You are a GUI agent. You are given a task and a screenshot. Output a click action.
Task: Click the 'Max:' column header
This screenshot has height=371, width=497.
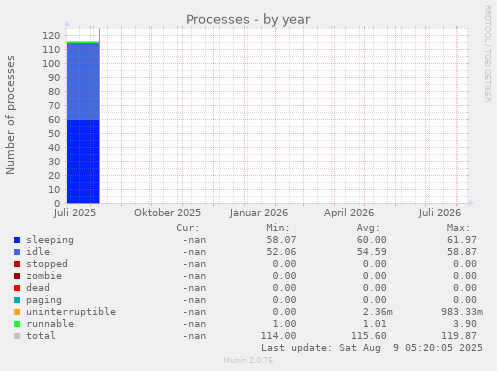(x=458, y=228)
